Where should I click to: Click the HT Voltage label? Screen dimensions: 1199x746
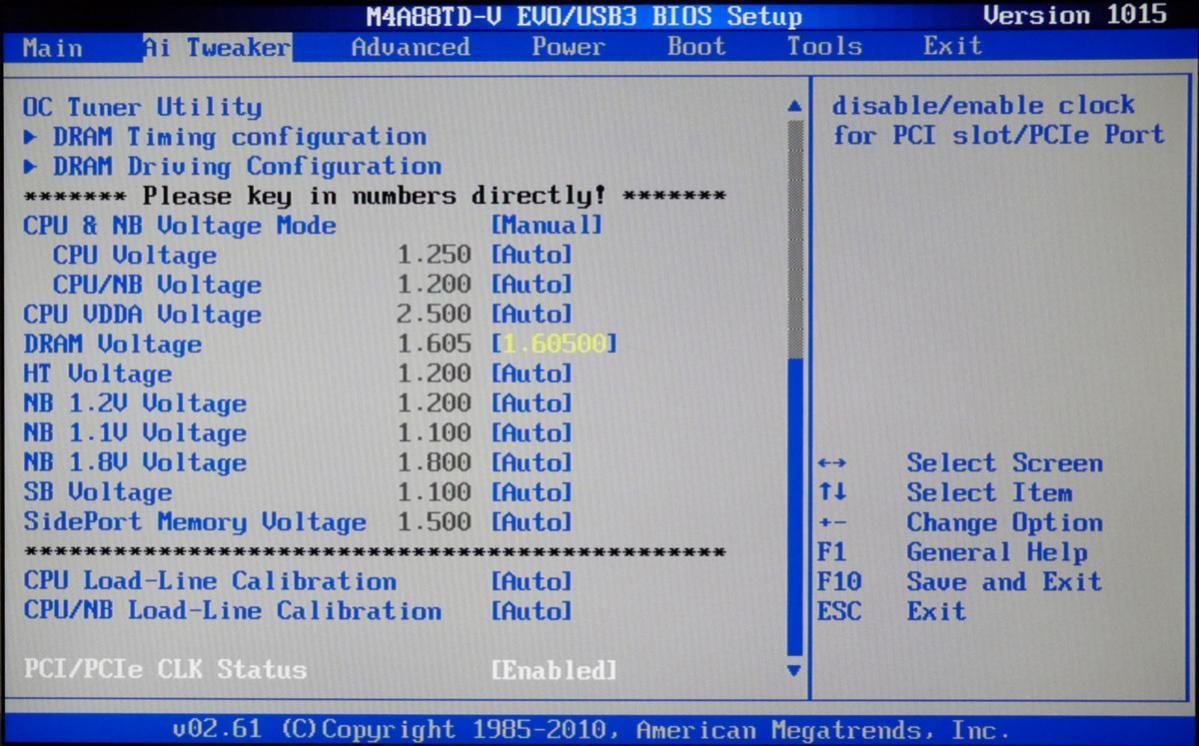tap(97, 375)
